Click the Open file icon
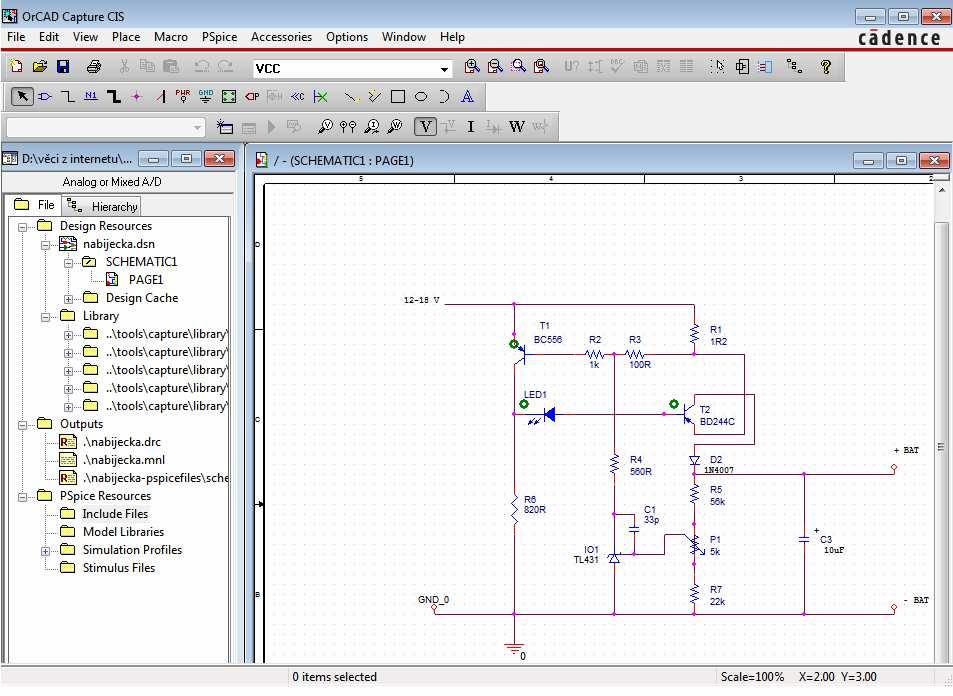Viewport: 953px width, 696px height. [40, 67]
